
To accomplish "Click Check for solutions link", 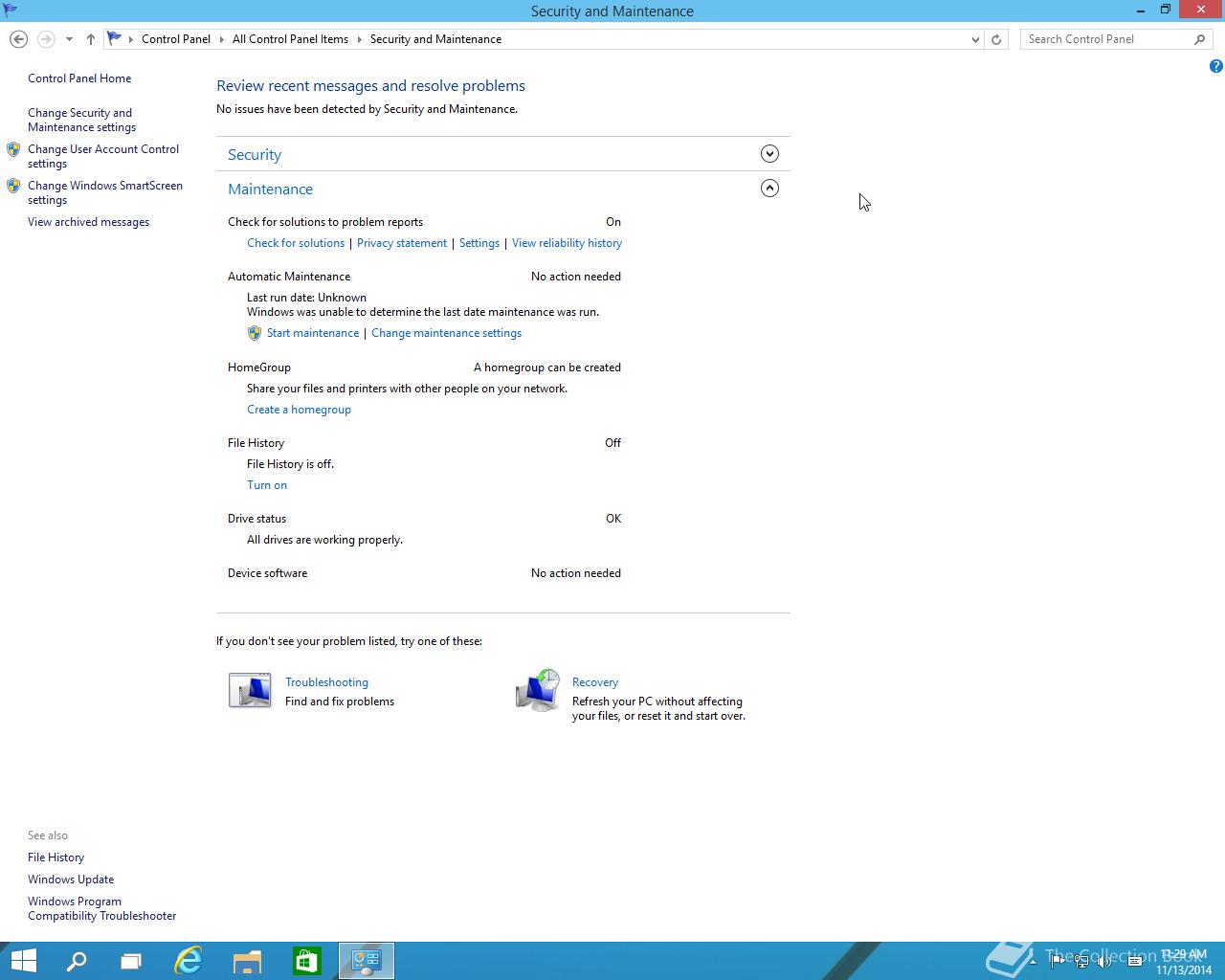I will 296,243.
